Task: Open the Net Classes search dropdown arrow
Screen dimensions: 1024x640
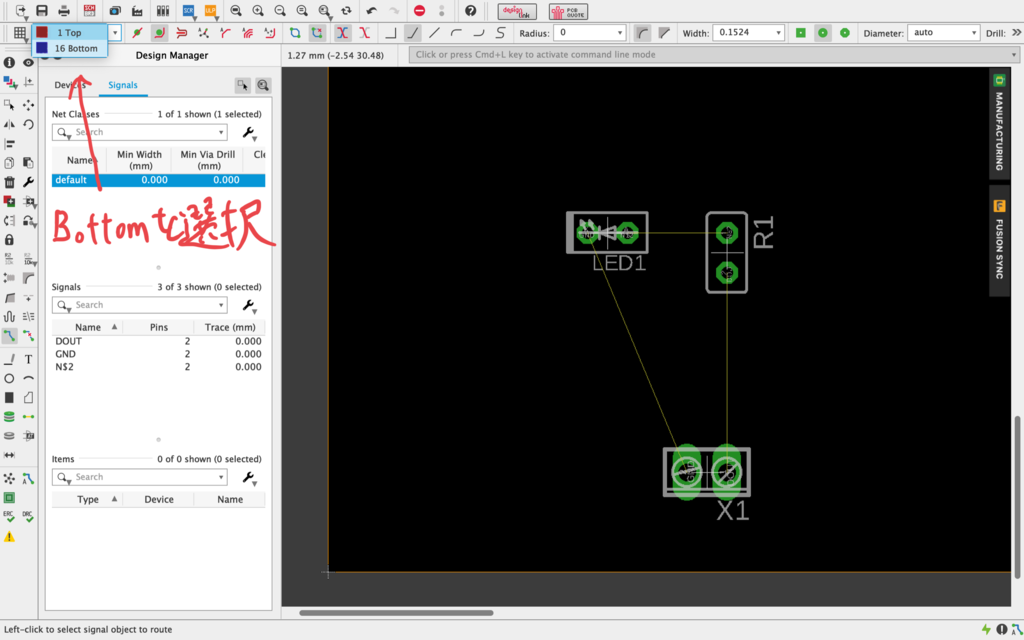Action: pyautogui.click(x=221, y=133)
